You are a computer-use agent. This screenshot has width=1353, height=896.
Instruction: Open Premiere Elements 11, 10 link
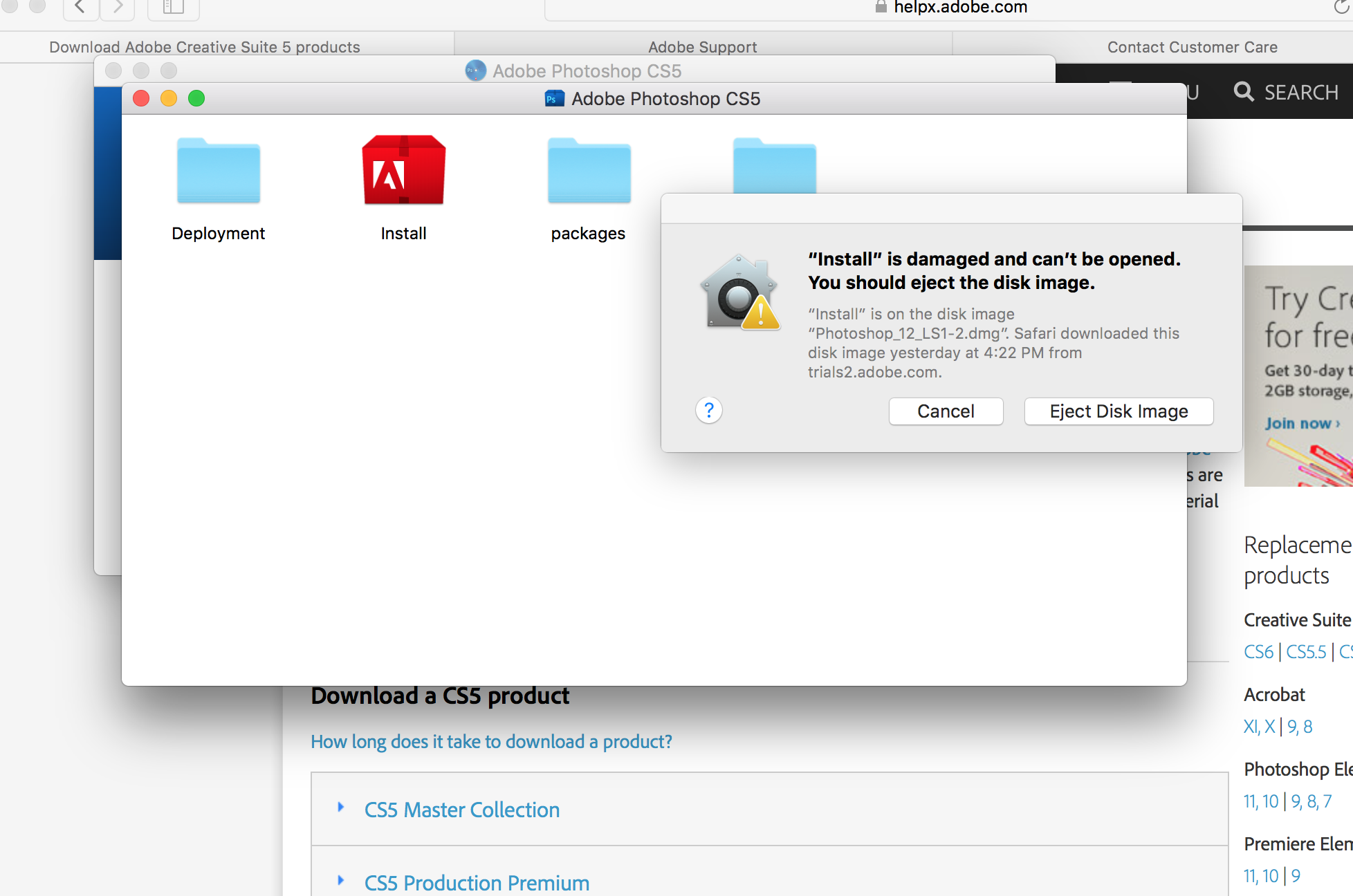tap(1261, 876)
